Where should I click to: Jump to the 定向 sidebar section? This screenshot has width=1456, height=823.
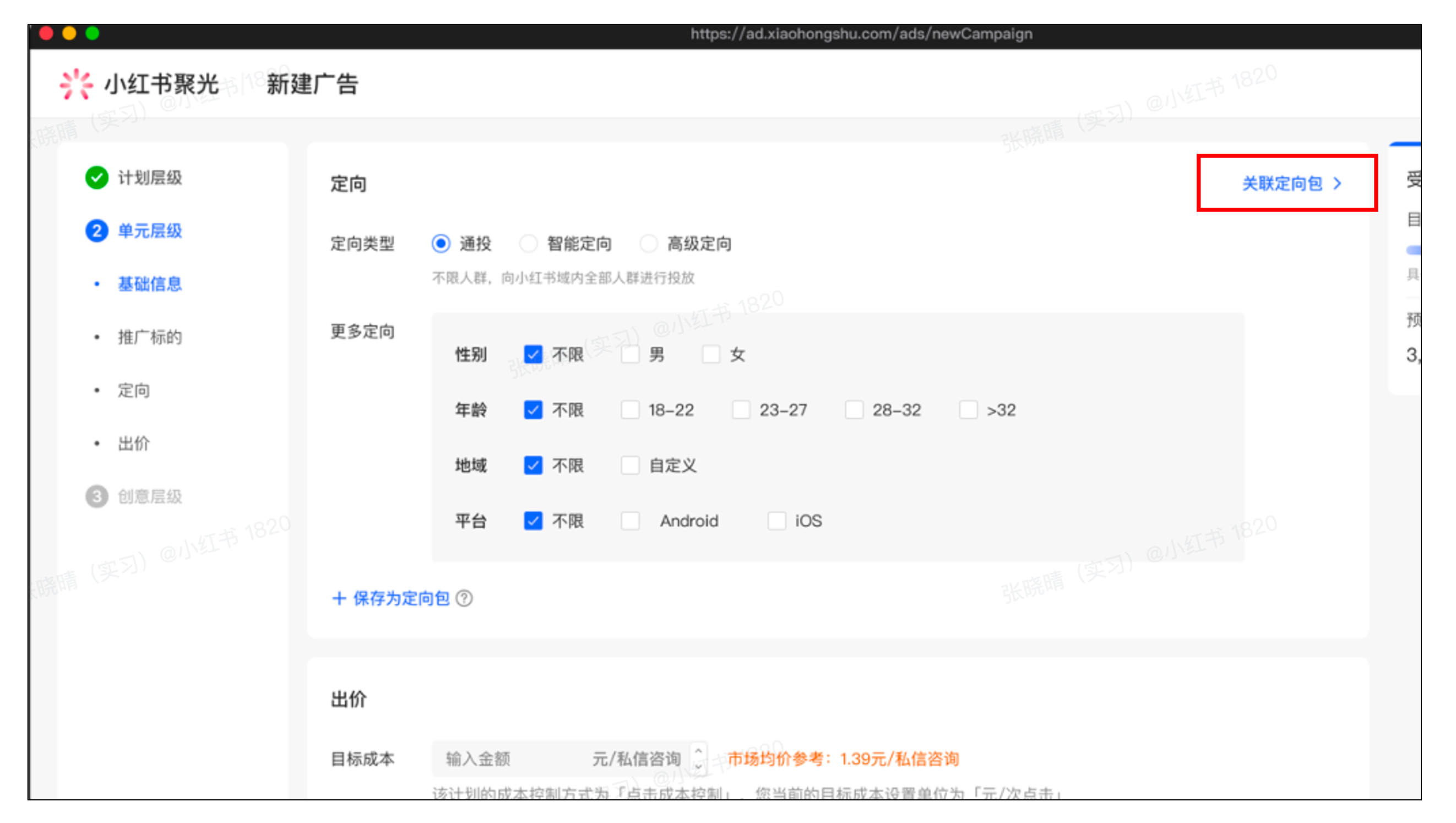coord(133,390)
